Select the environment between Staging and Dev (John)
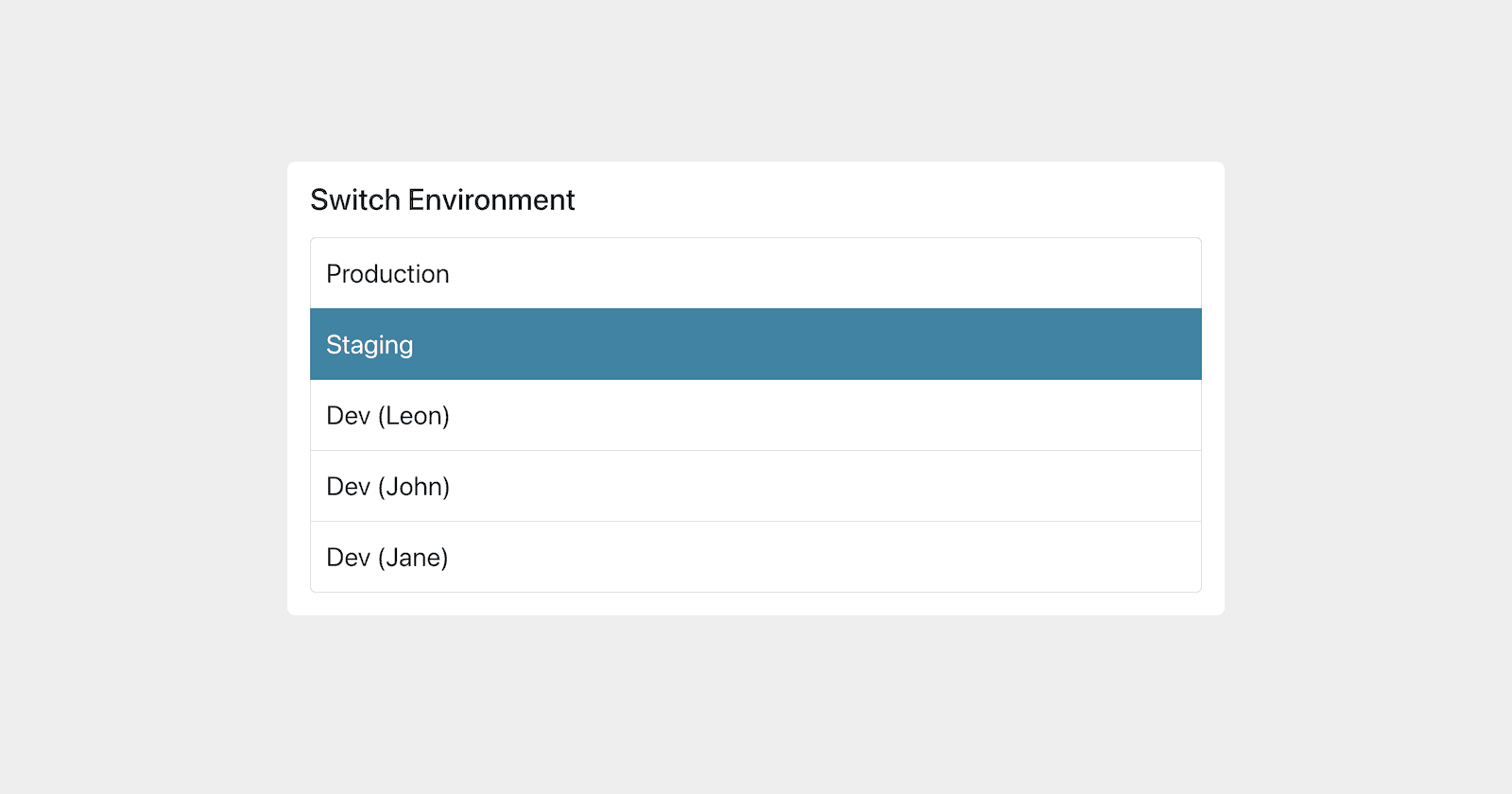Image resolution: width=1512 pixels, height=794 pixels. [x=756, y=415]
